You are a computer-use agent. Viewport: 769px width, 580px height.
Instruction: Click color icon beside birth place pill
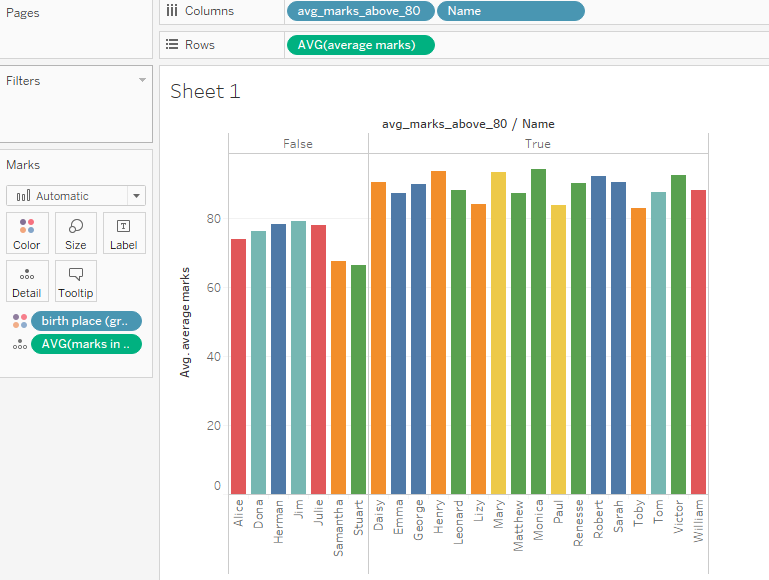(19, 321)
